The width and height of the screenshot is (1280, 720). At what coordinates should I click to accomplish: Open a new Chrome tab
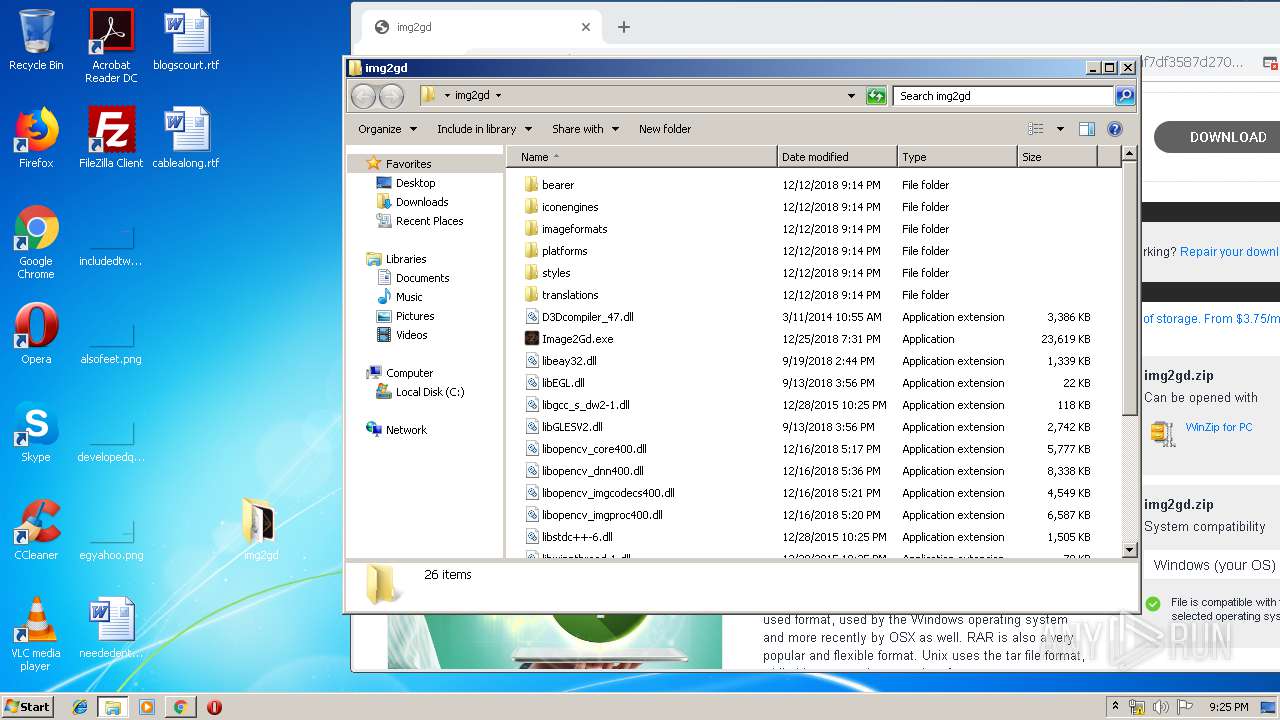point(624,27)
